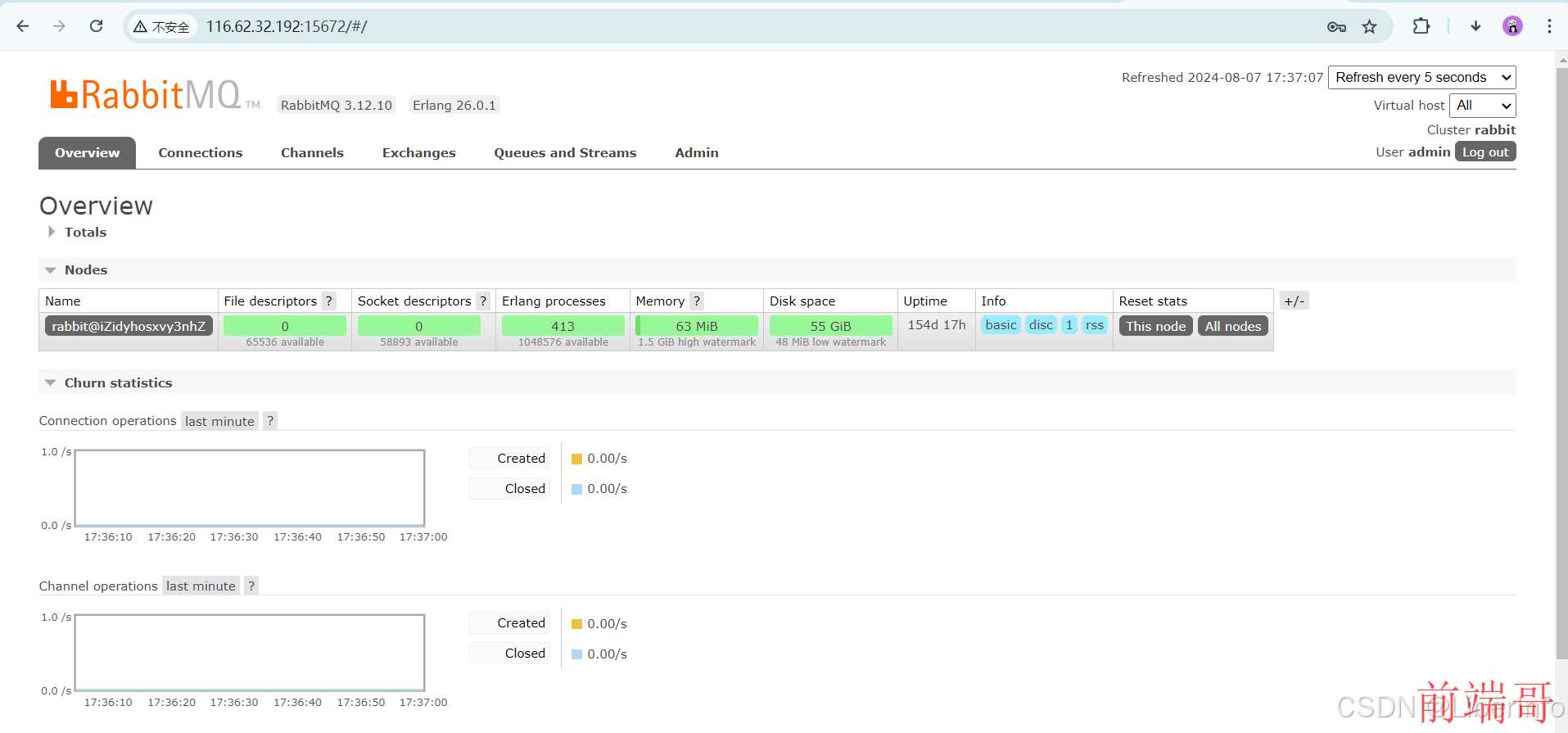Click the RabbitMQ logo
Viewport: 1568px width, 733px height.
154,94
